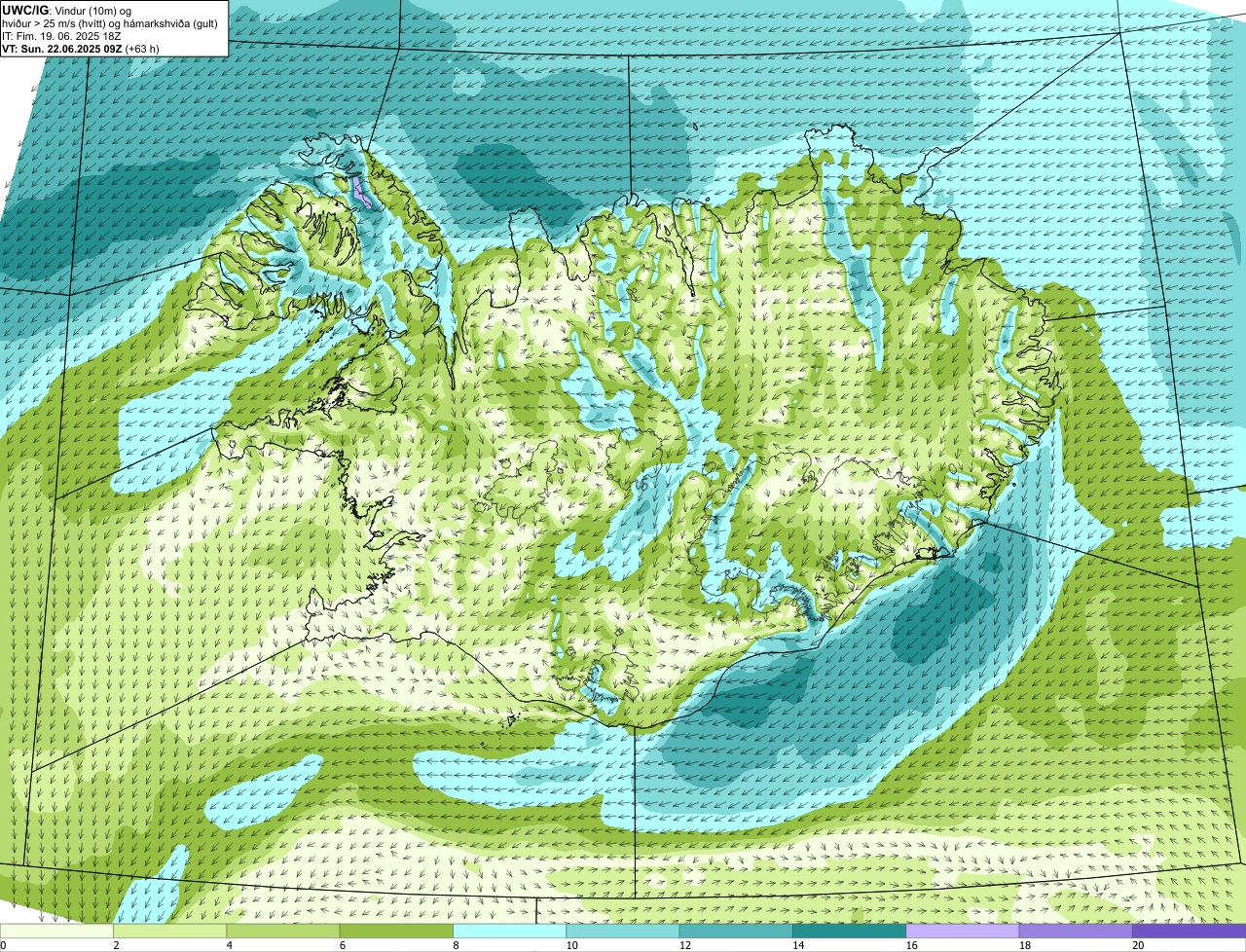Image resolution: width=1246 pixels, height=952 pixels.
Task: Select the violet 18–20 legend swatch
Action: 1076,931
